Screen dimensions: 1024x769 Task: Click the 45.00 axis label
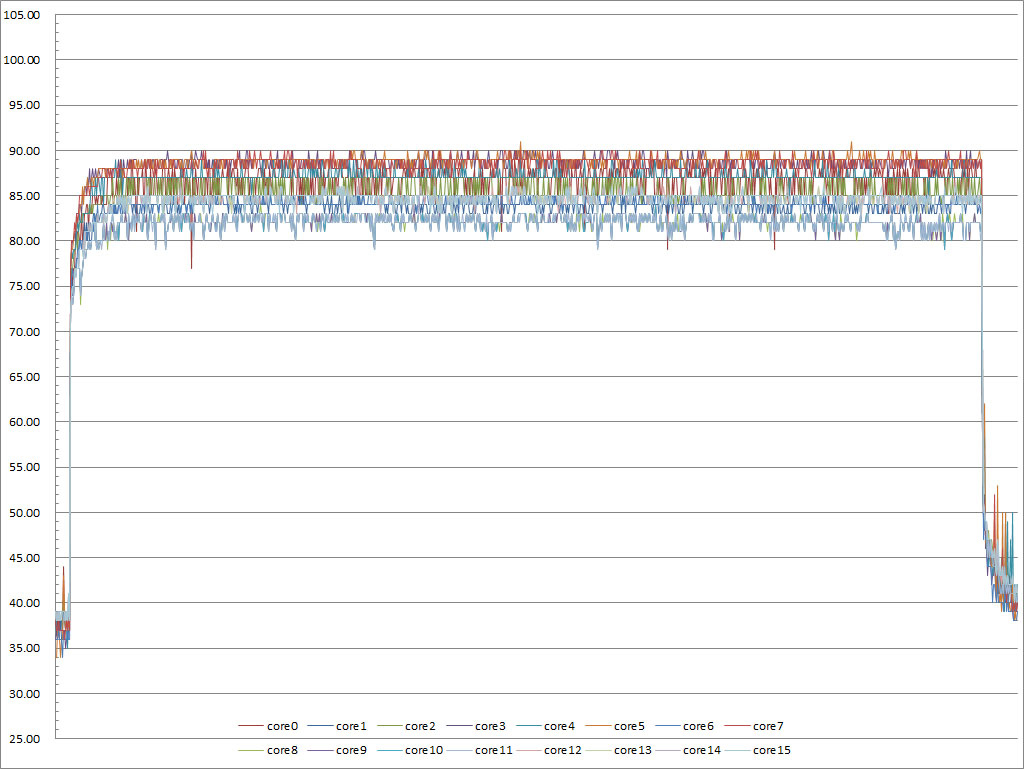pos(24,557)
